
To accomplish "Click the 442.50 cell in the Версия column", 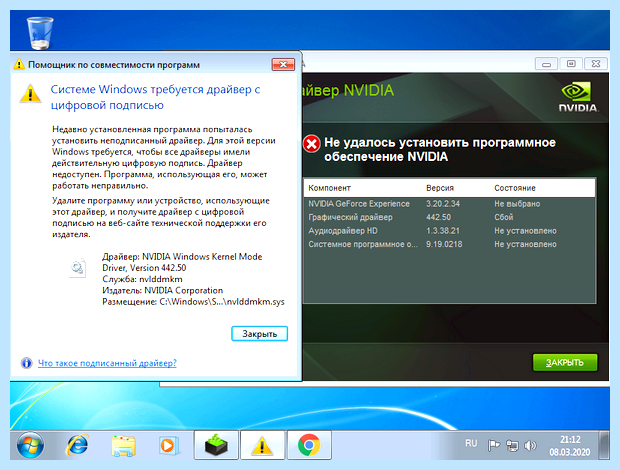I will pos(438,217).
